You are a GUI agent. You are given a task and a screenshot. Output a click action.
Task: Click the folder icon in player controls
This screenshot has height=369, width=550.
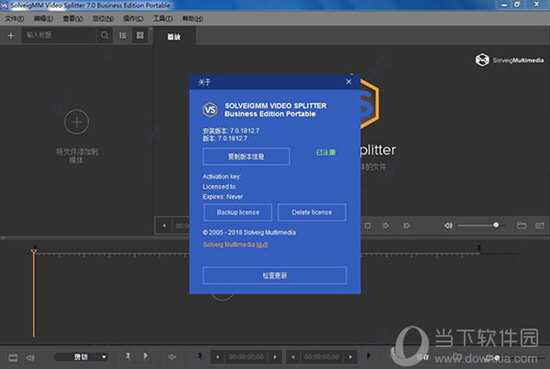tap(522, 226)
